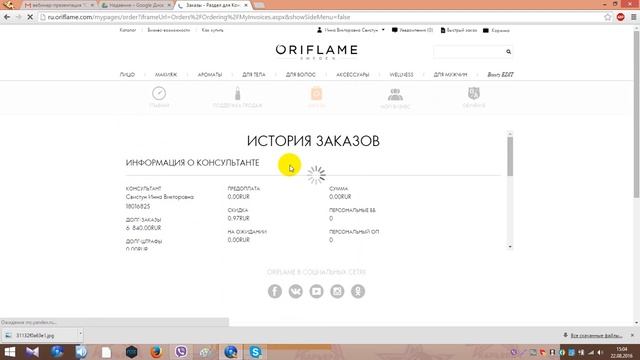Click the frame scroll down arrow

(510, 247)
